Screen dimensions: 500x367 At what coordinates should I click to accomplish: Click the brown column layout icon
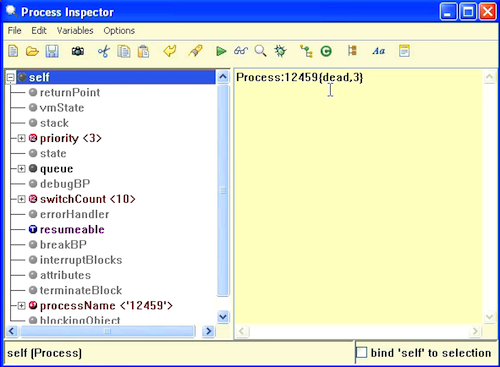pyautogui.click(x=352, y=51)
